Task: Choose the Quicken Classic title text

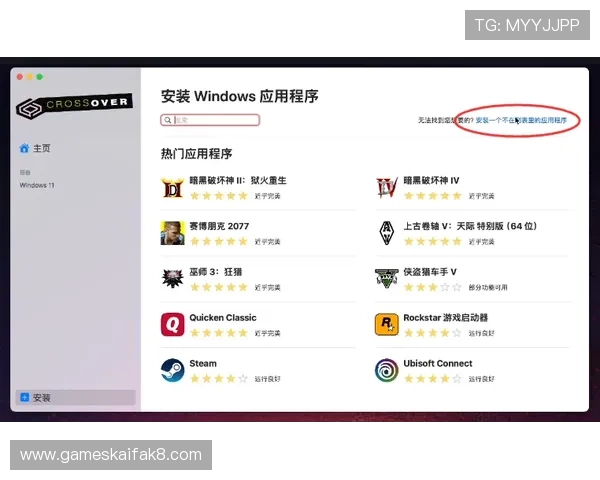Action: [223, 317]
